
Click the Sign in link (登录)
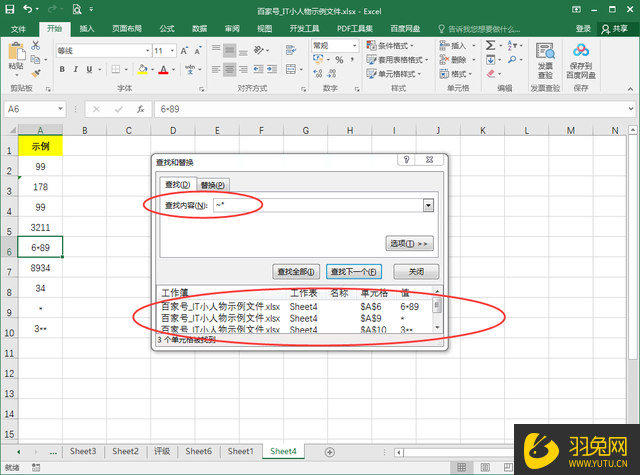point(583,29)
